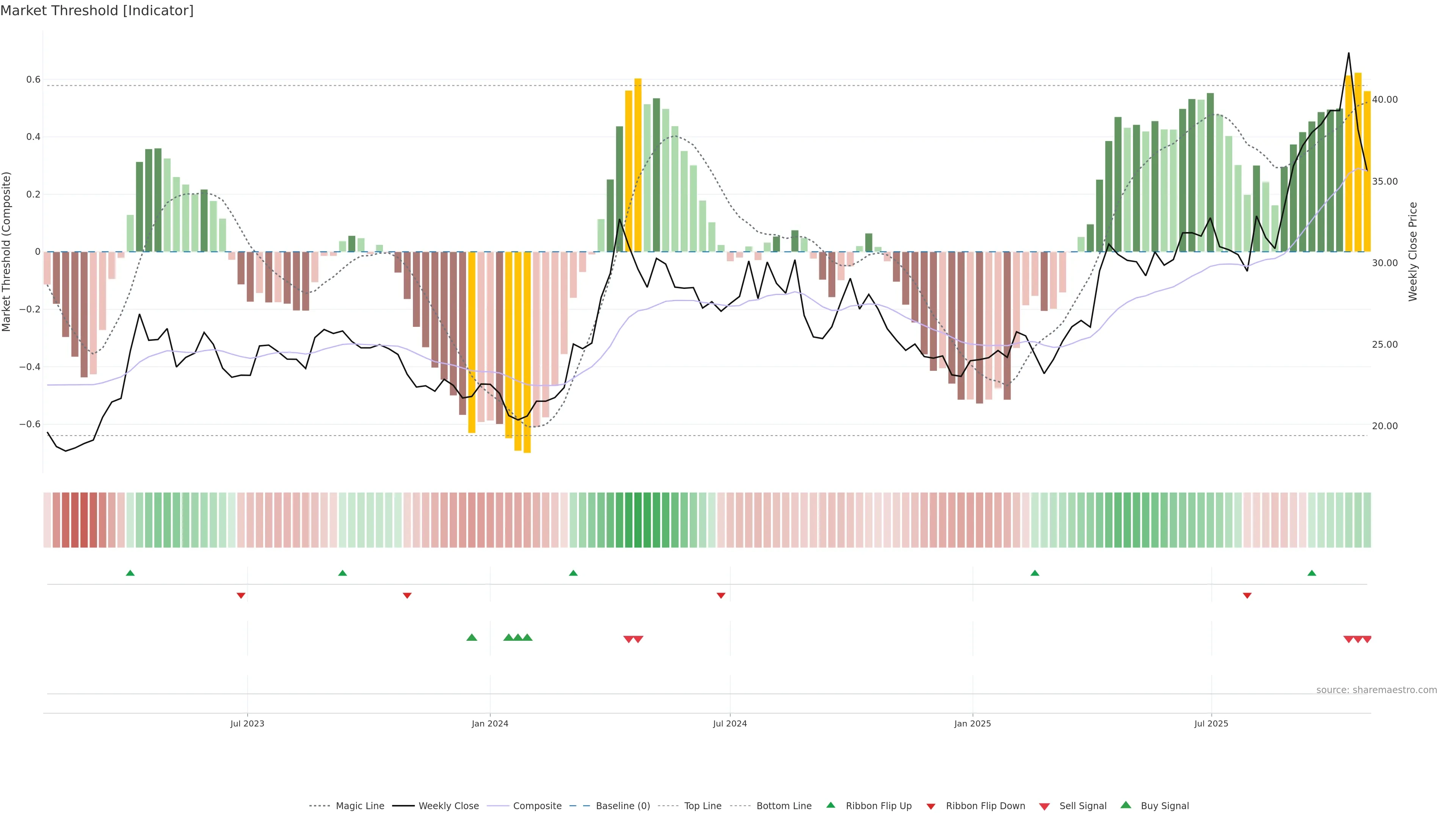Image resolution: width=1456 pixels, height=819 pixels.
Task: Click the Market Threshold [Indicator] title
Action: [97, 11]
